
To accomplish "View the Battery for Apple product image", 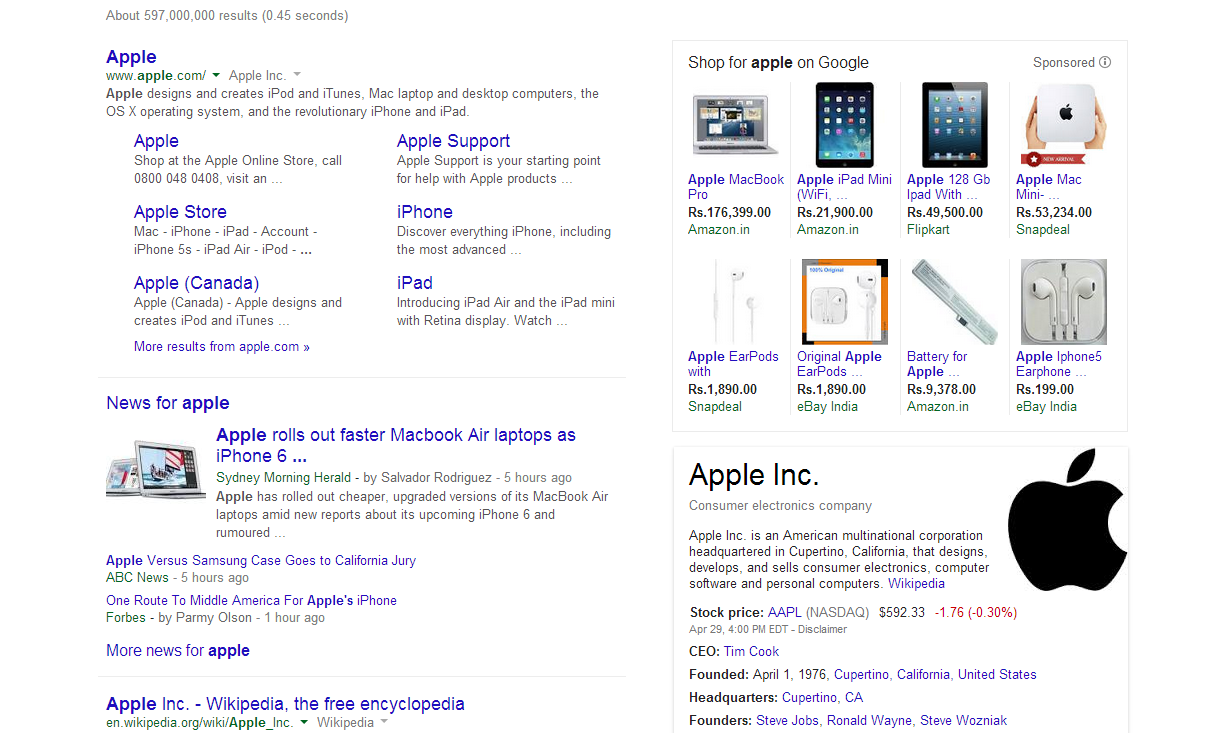I will tap(954, 302).
